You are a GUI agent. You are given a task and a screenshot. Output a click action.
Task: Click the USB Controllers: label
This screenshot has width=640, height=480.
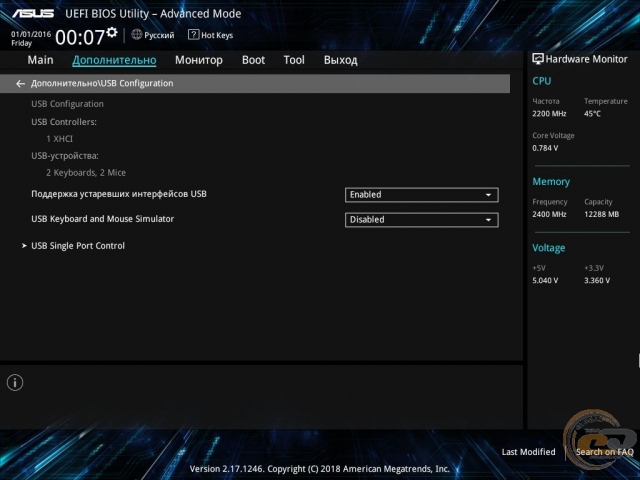click(64, 122)
